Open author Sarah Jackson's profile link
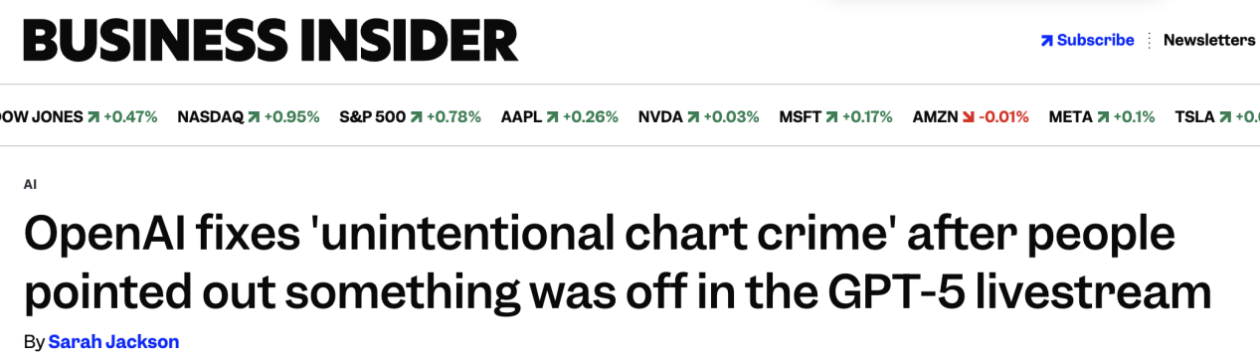This screenshot has height=362, width=1260. 113,342
